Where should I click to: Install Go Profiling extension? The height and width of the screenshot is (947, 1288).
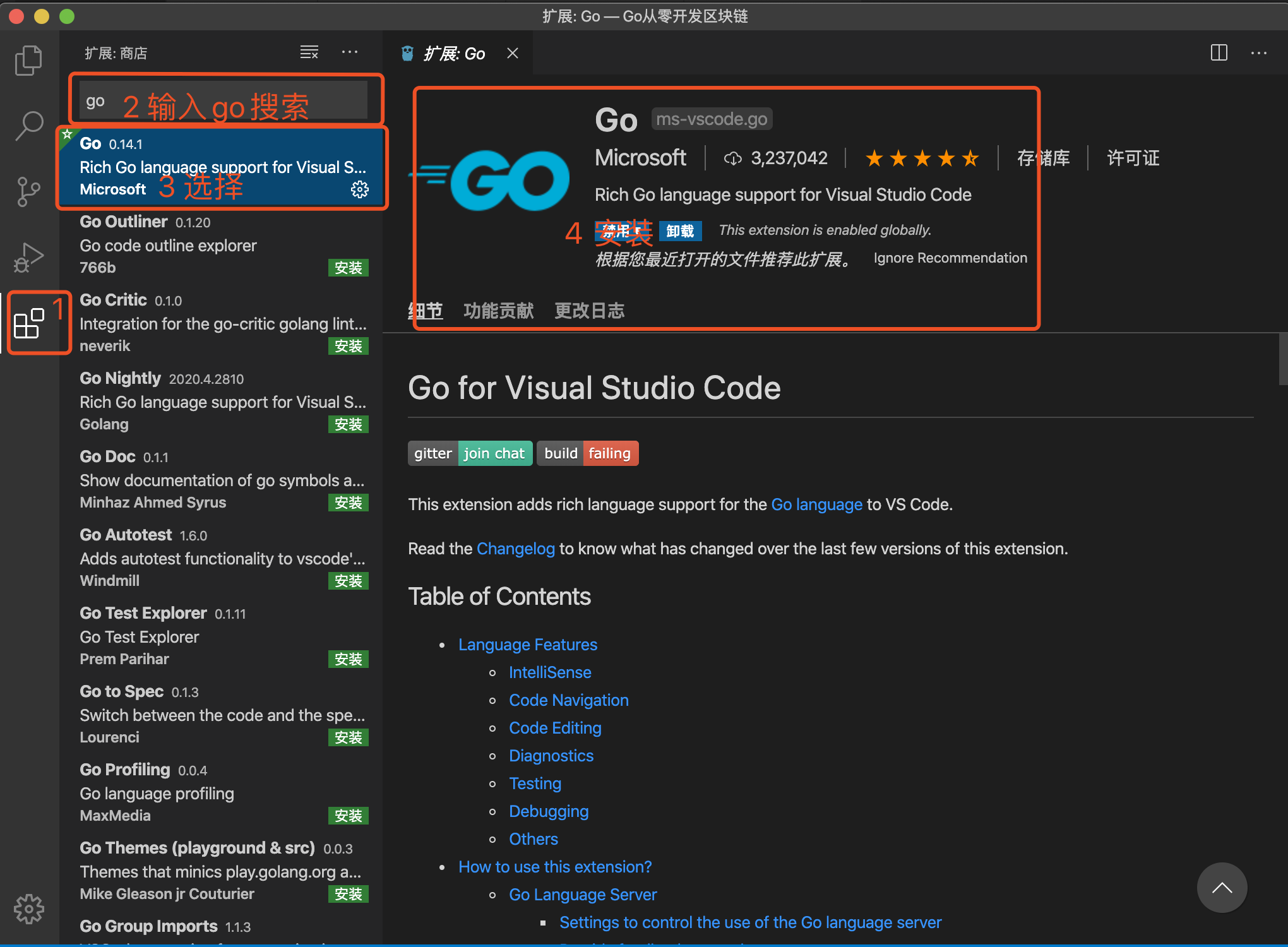click(349, 816)
